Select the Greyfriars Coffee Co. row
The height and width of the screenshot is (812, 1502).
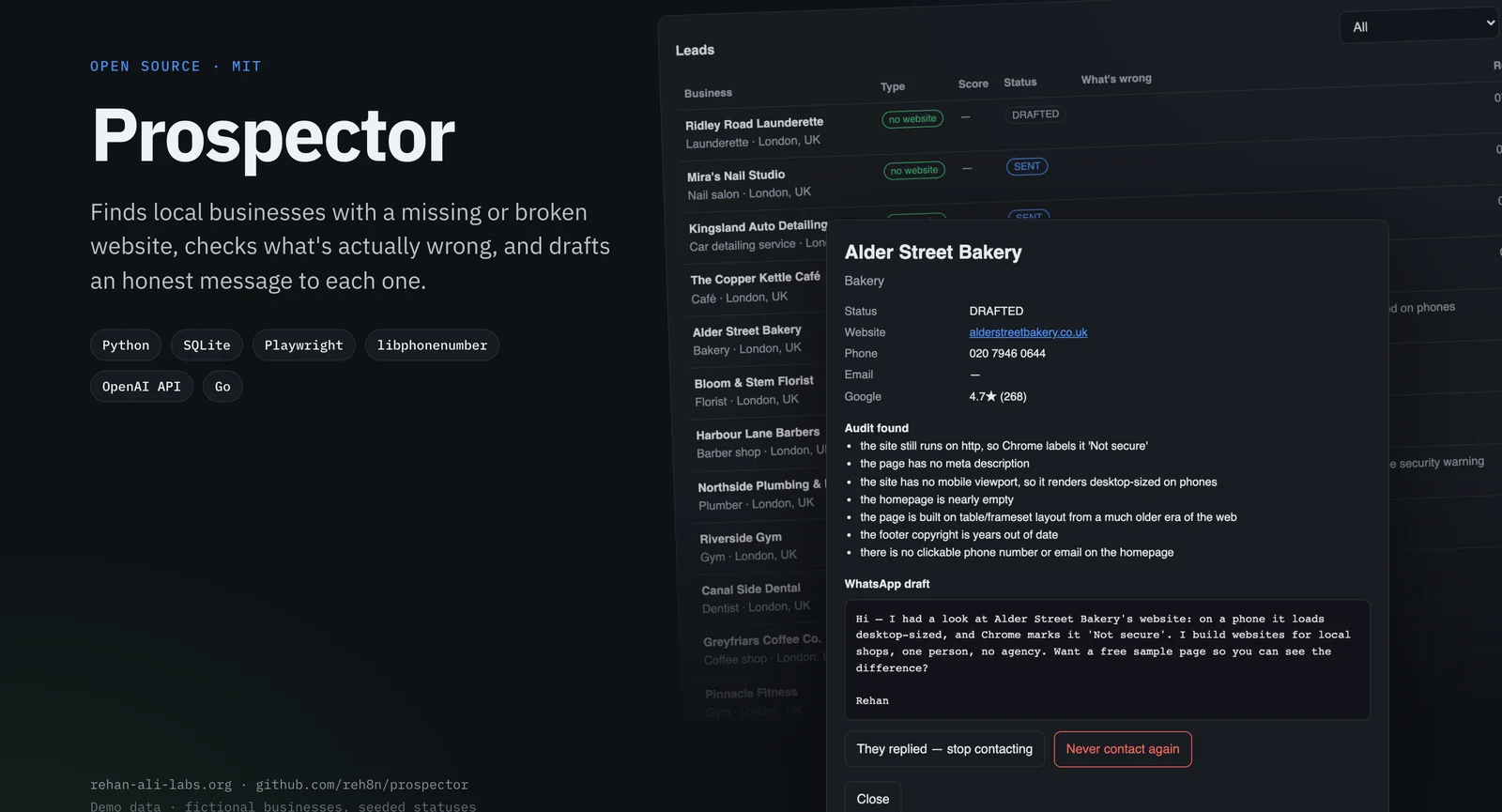point(761,649)
